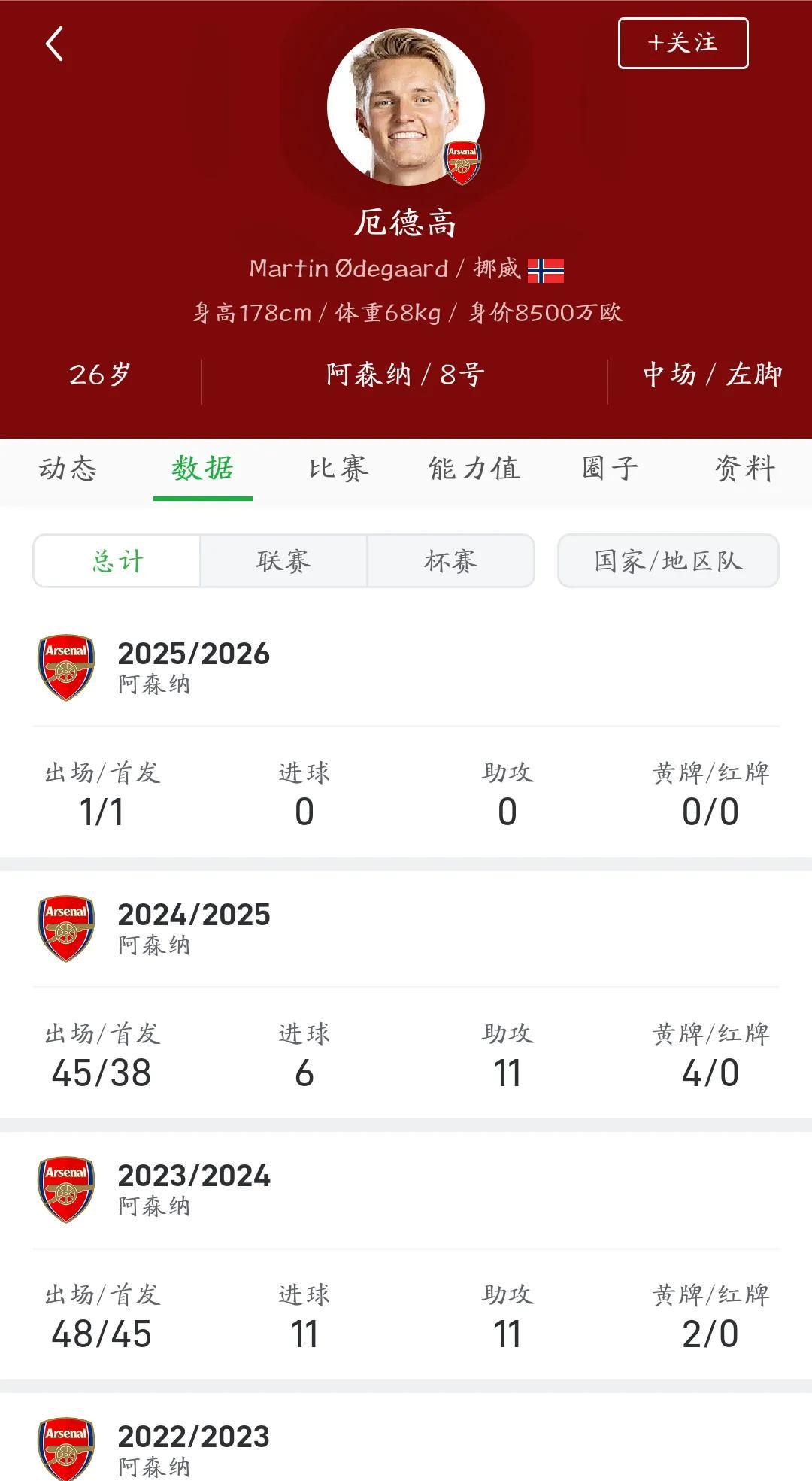Viewport: 812px width, 1481px height.
Task: Tap the Norway flag icon
Action: (x=546, y=270)
